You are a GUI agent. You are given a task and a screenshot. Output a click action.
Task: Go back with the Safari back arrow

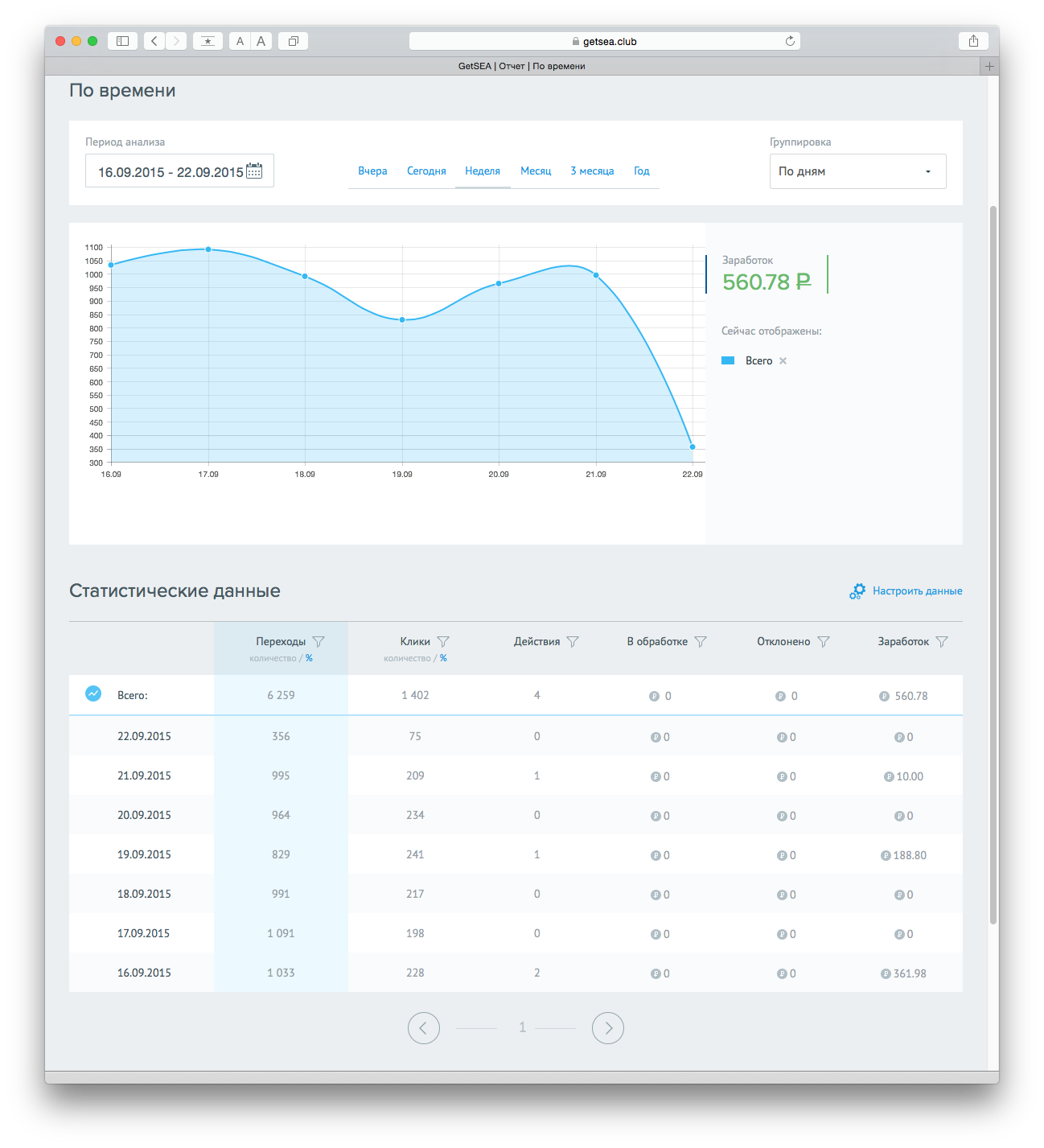[x=154, y=41]
